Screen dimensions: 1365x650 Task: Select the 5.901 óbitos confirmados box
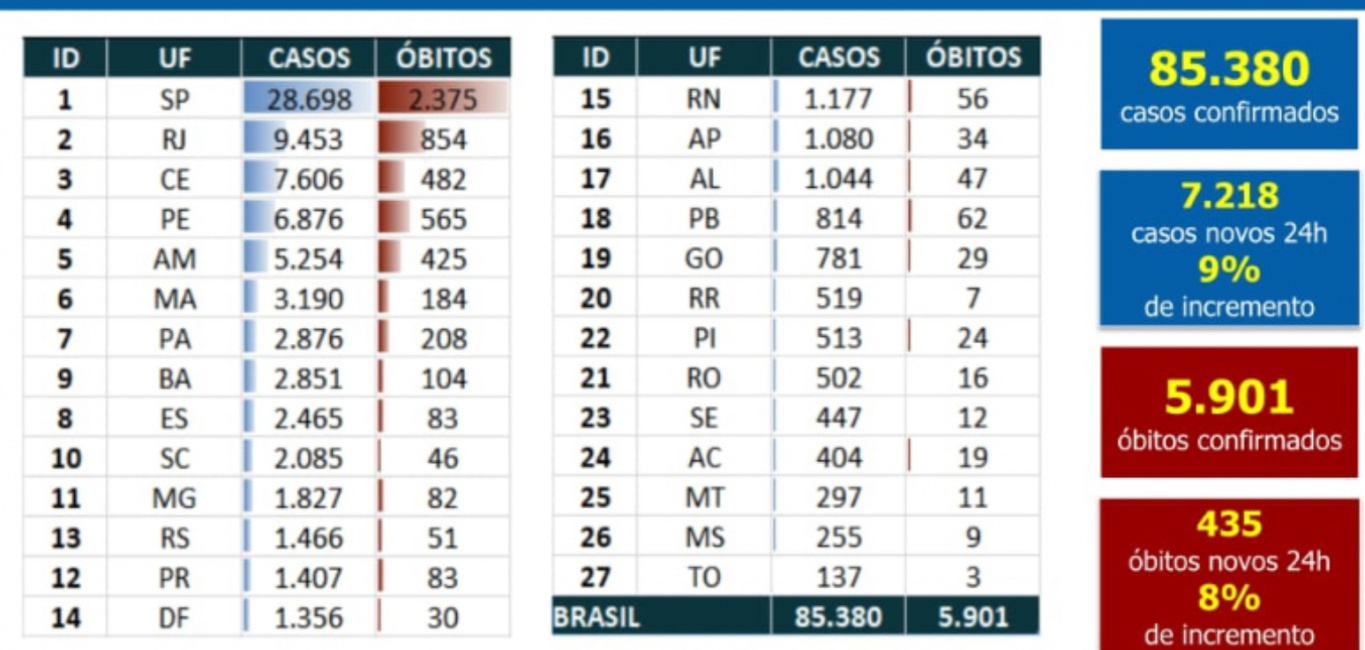1229,412
